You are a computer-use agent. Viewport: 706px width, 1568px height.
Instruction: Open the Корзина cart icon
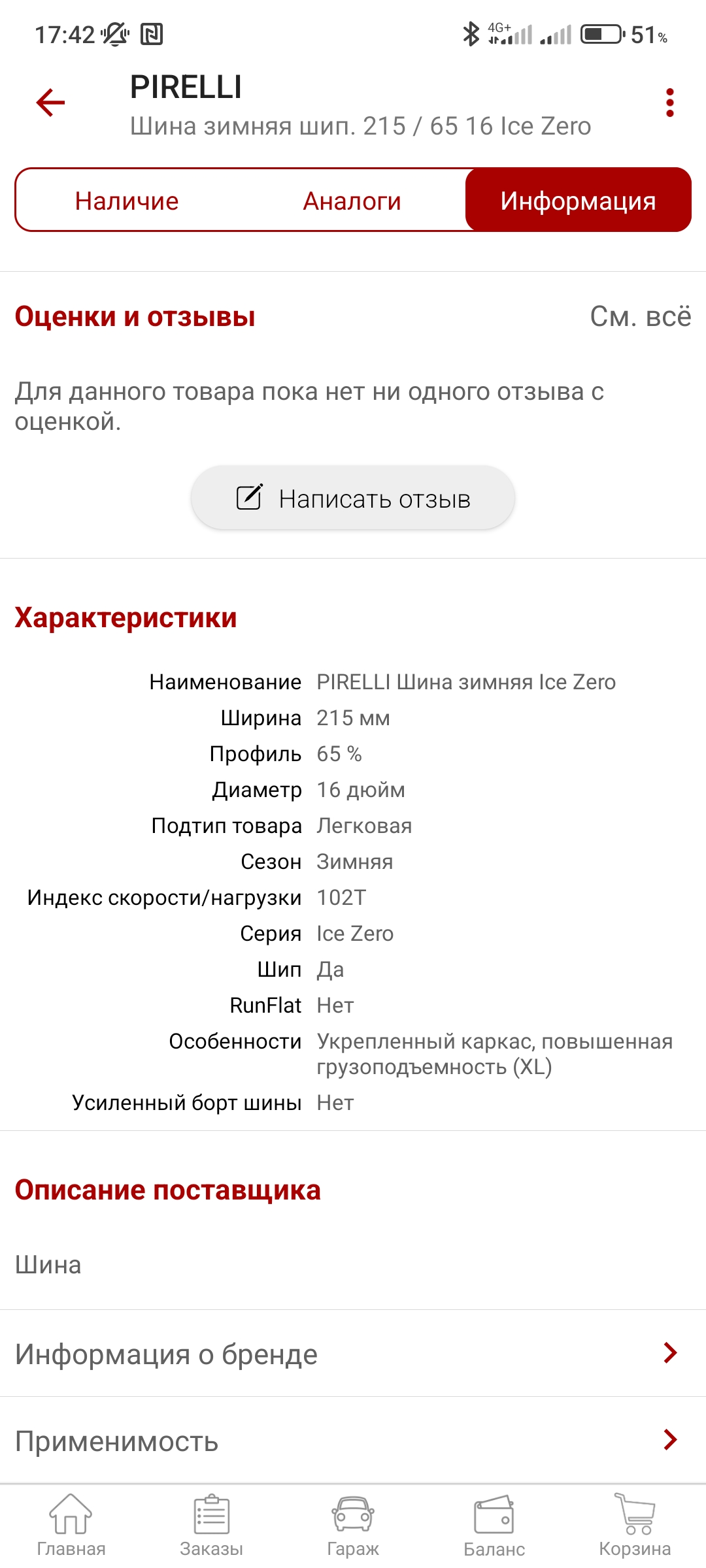point(635,1514)
